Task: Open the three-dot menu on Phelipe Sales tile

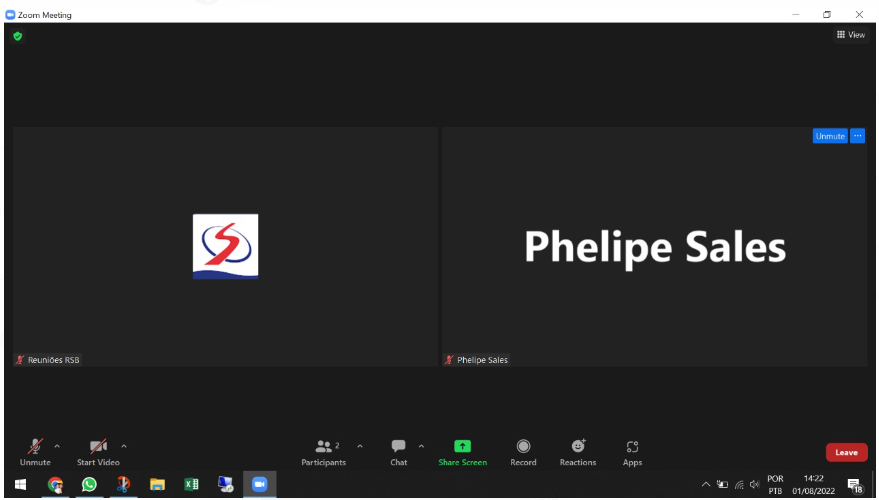Action: [857, 136]
